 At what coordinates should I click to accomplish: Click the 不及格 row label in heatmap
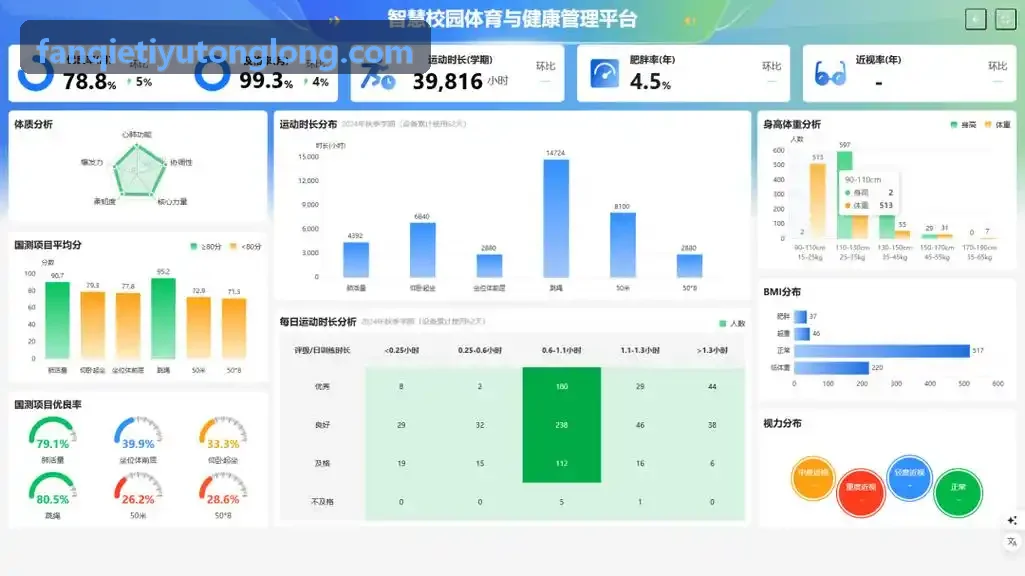[x=322, y=501]
